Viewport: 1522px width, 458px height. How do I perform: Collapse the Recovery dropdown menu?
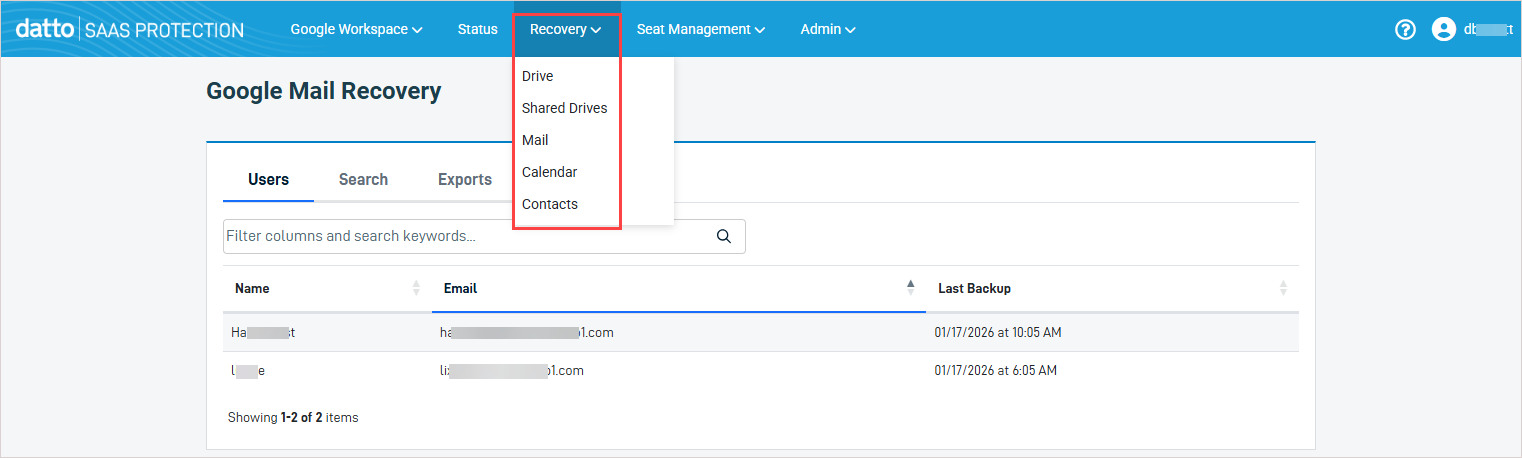pyautogui.click(x=566, y=30)
